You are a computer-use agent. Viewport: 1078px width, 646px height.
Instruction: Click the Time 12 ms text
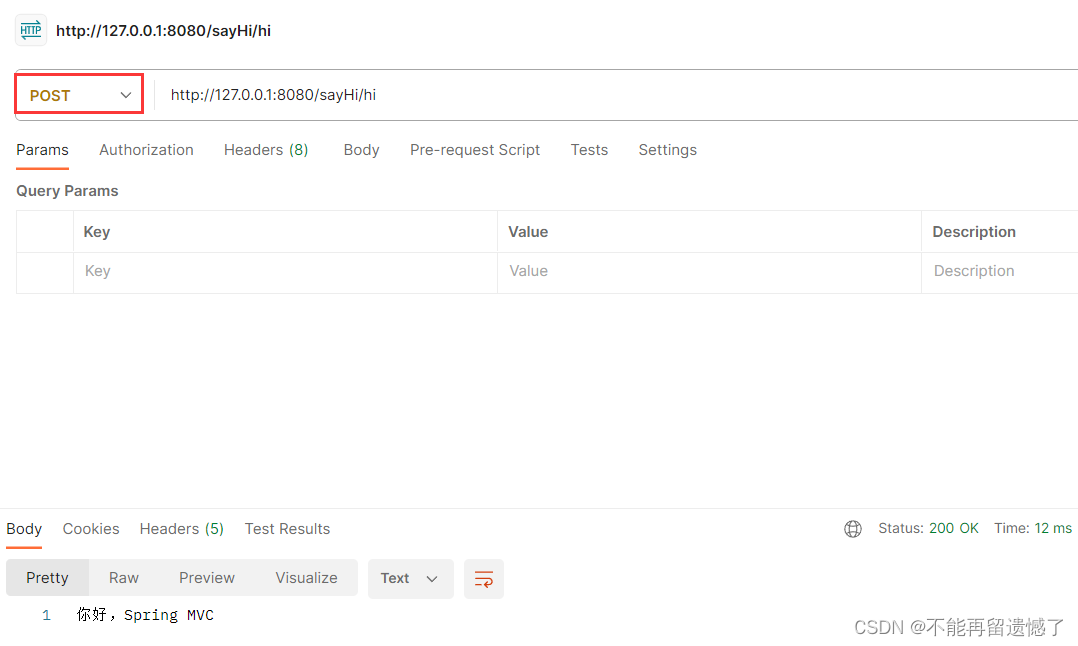click(1033, 528)
